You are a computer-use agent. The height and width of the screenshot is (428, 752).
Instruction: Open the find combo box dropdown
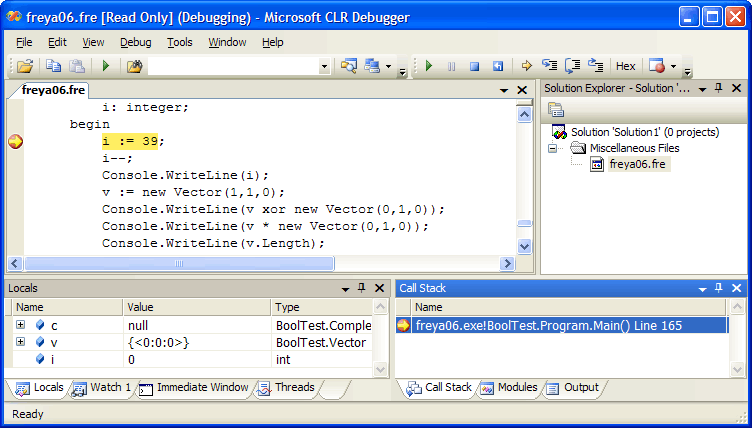[x=324, y=66]
